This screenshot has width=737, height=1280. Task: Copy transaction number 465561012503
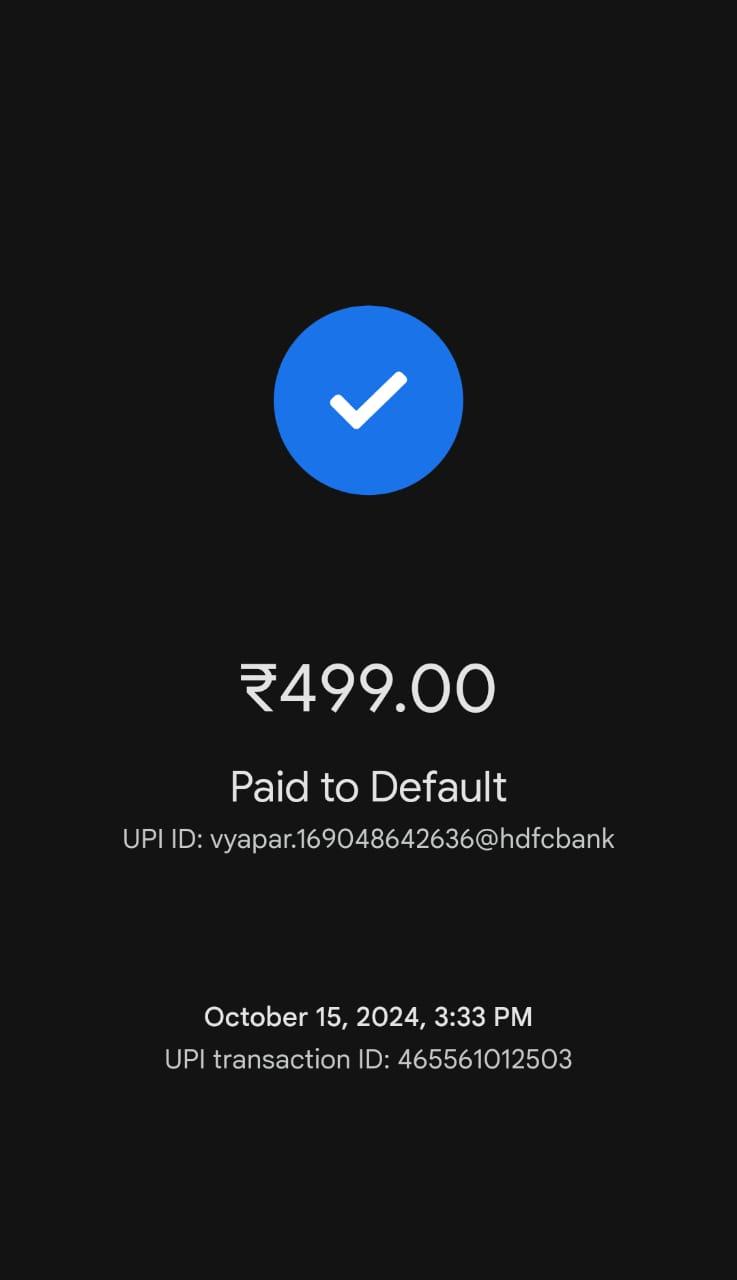tap(485, 1059)
